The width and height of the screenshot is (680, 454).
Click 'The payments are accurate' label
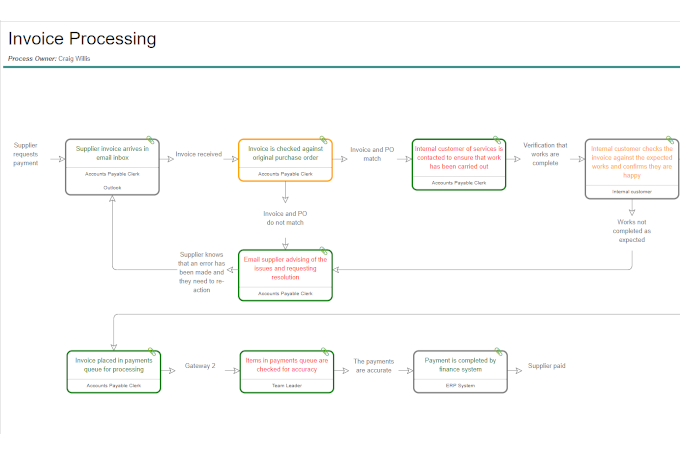coord(374,366)
